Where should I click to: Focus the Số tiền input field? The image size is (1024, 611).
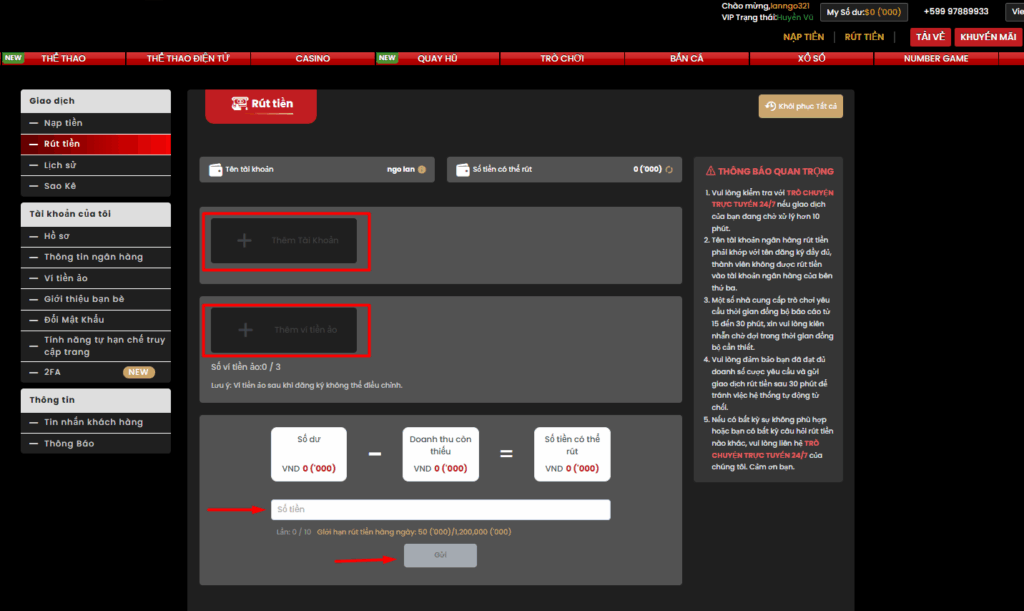(x=441, y=510)
